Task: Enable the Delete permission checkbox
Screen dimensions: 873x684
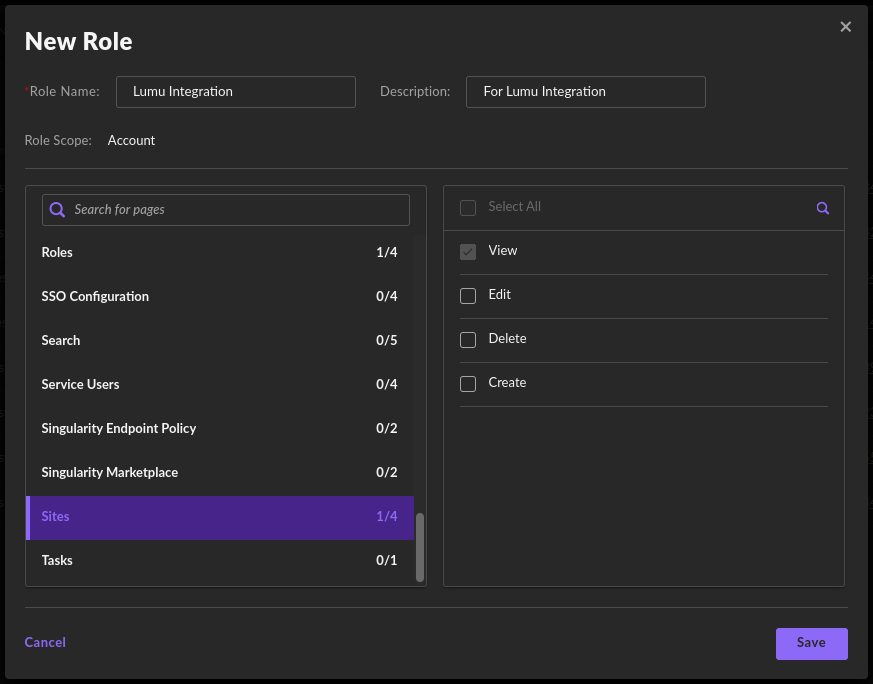Action: pos(468,340)
